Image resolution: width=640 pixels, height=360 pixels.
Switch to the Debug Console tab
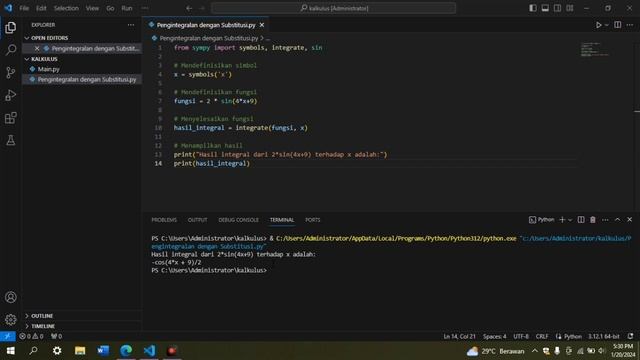click(x=238, y=220)
